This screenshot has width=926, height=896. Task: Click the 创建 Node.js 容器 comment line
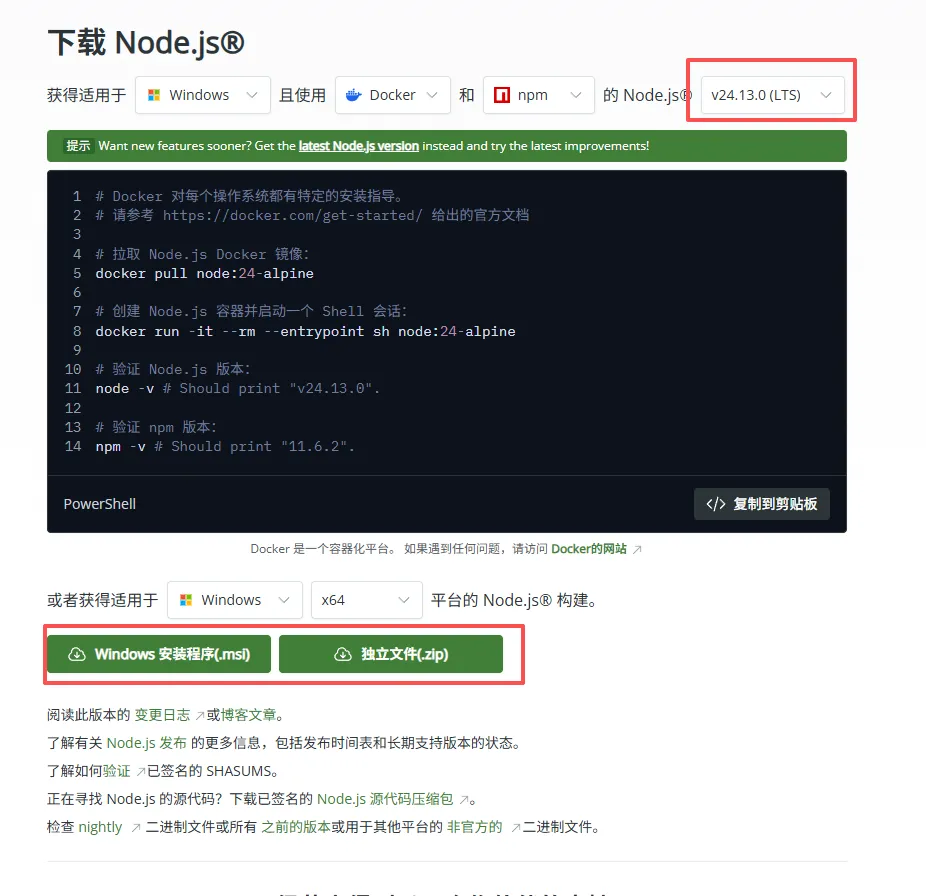click(251, 311)
